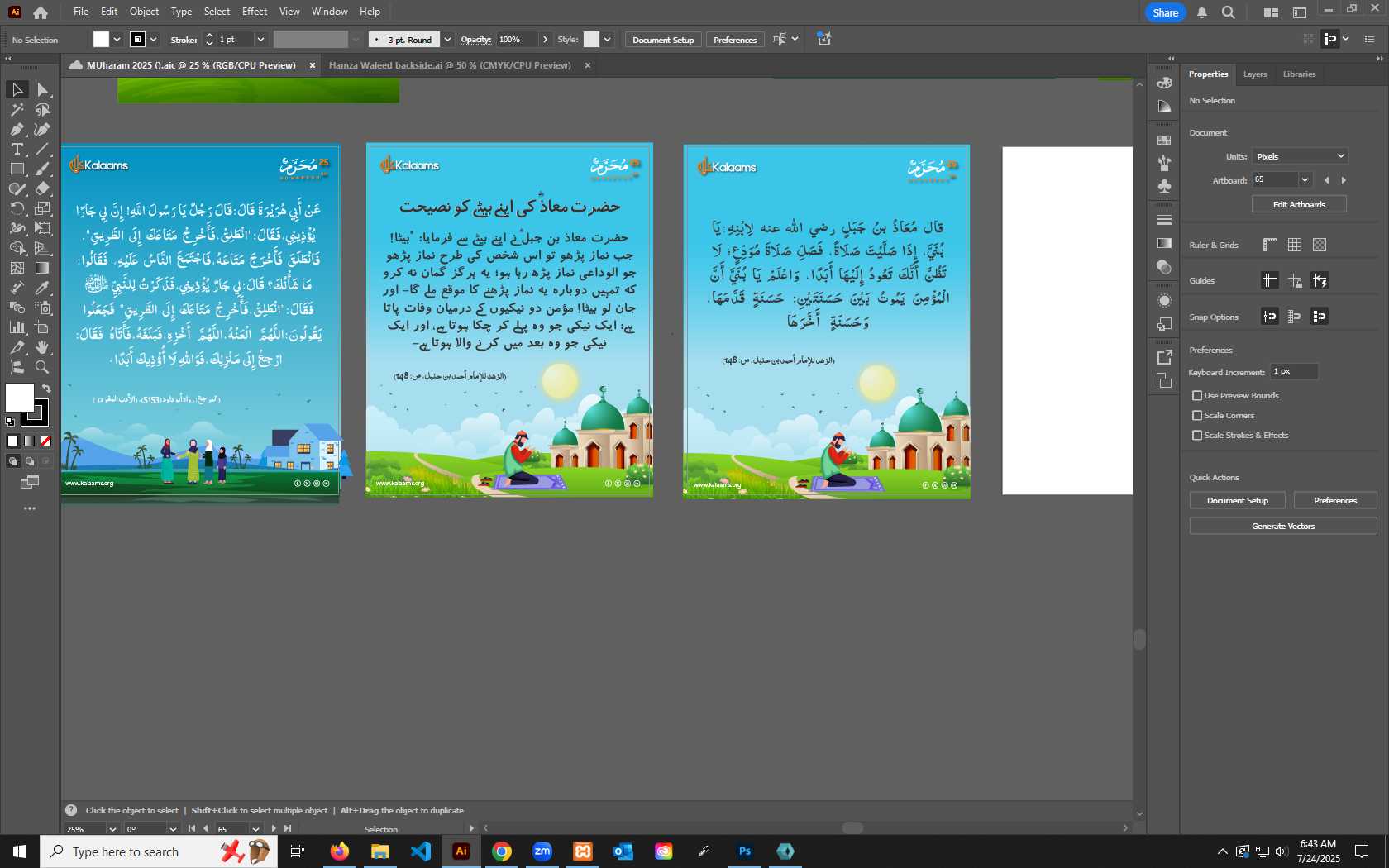The height and width of the screenshot is (868, 1389).
Task: Toggle the transparency grid
Action: [x=1320, y=245]
